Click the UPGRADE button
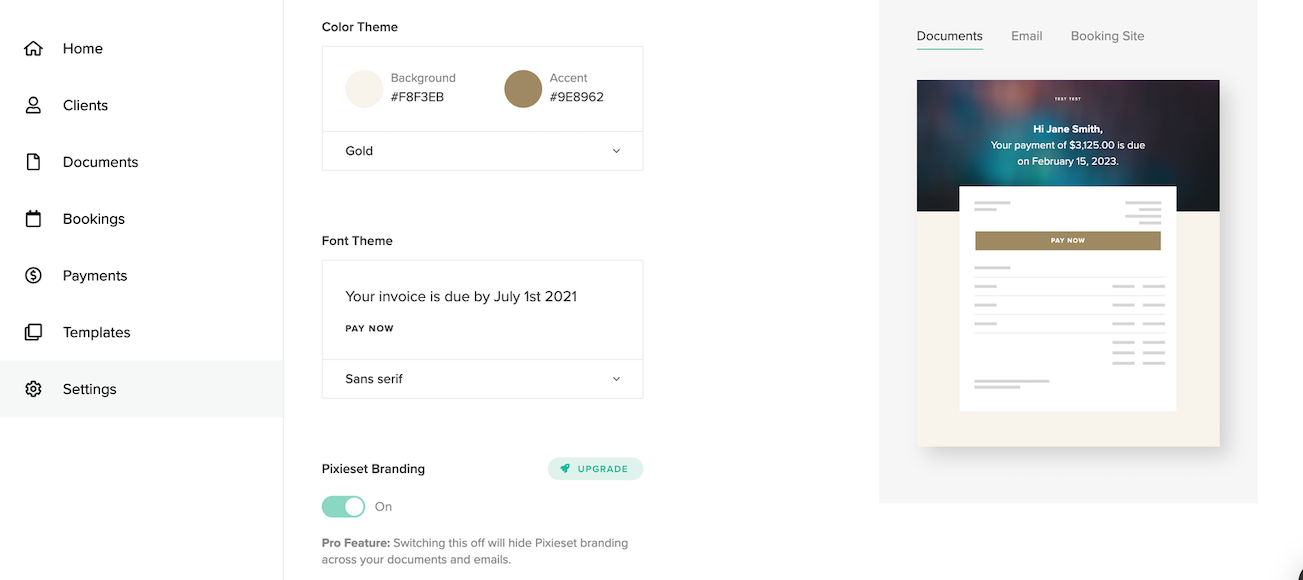This screenshot has width=1303, height=580. coord(595,468)
